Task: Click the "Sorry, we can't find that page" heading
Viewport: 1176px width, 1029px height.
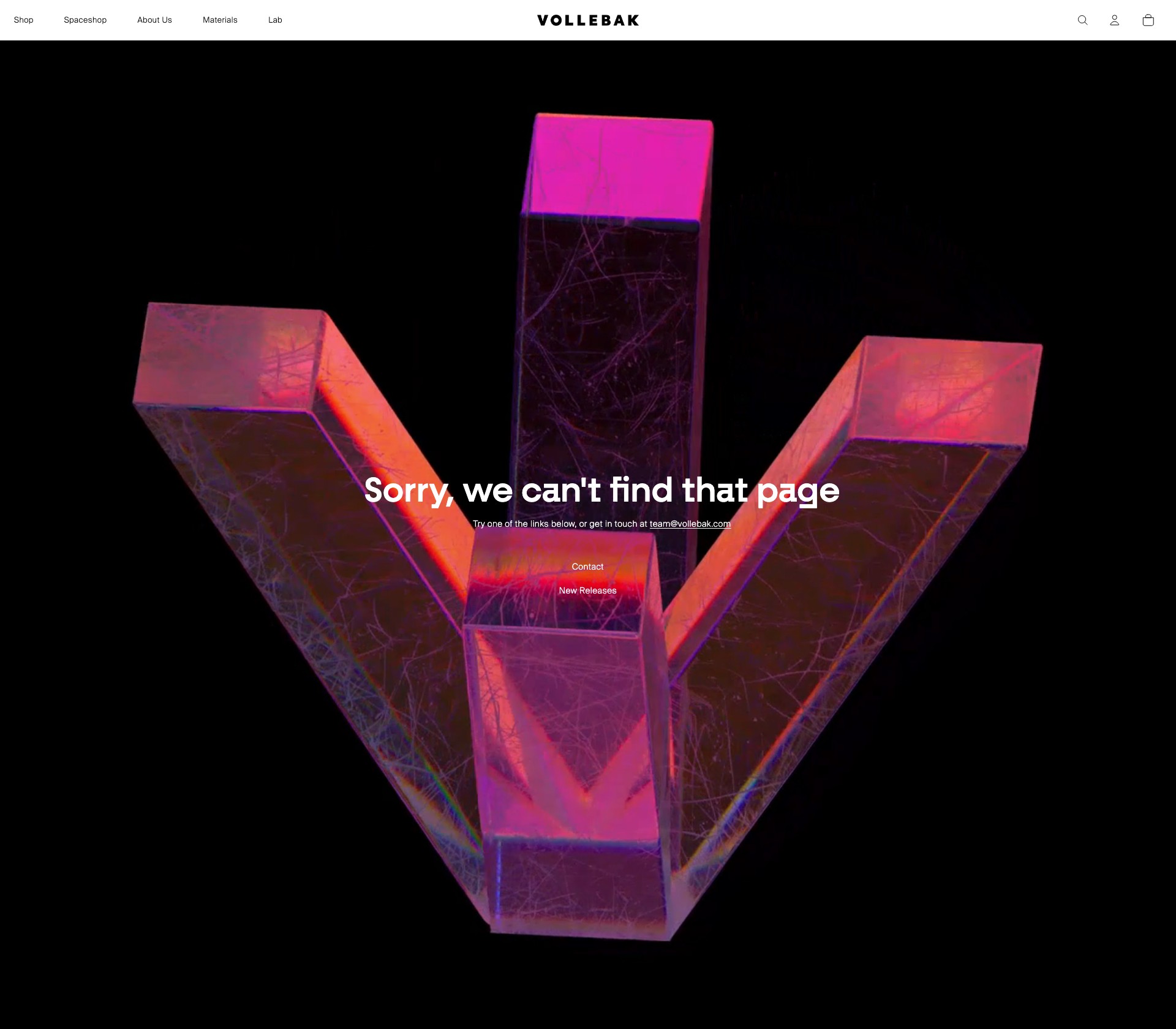Action: click(601, 491)
